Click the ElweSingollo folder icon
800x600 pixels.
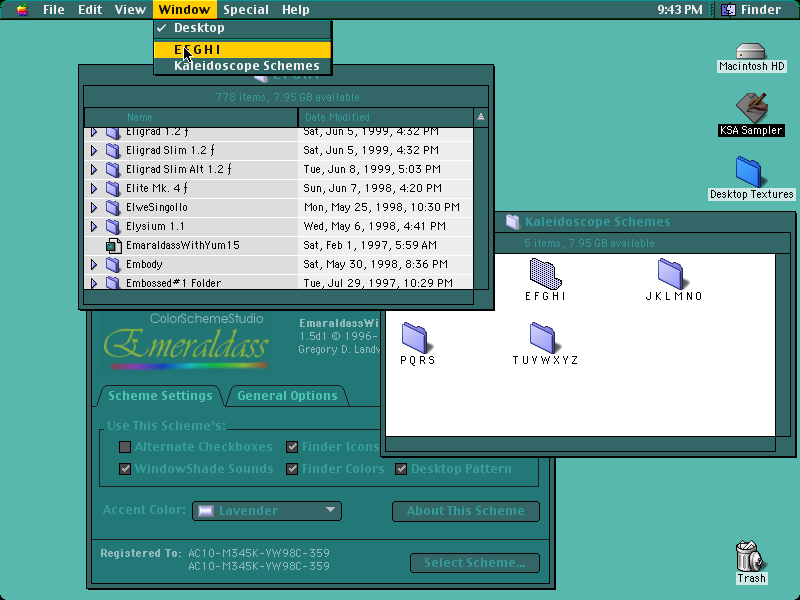[113, 207]
